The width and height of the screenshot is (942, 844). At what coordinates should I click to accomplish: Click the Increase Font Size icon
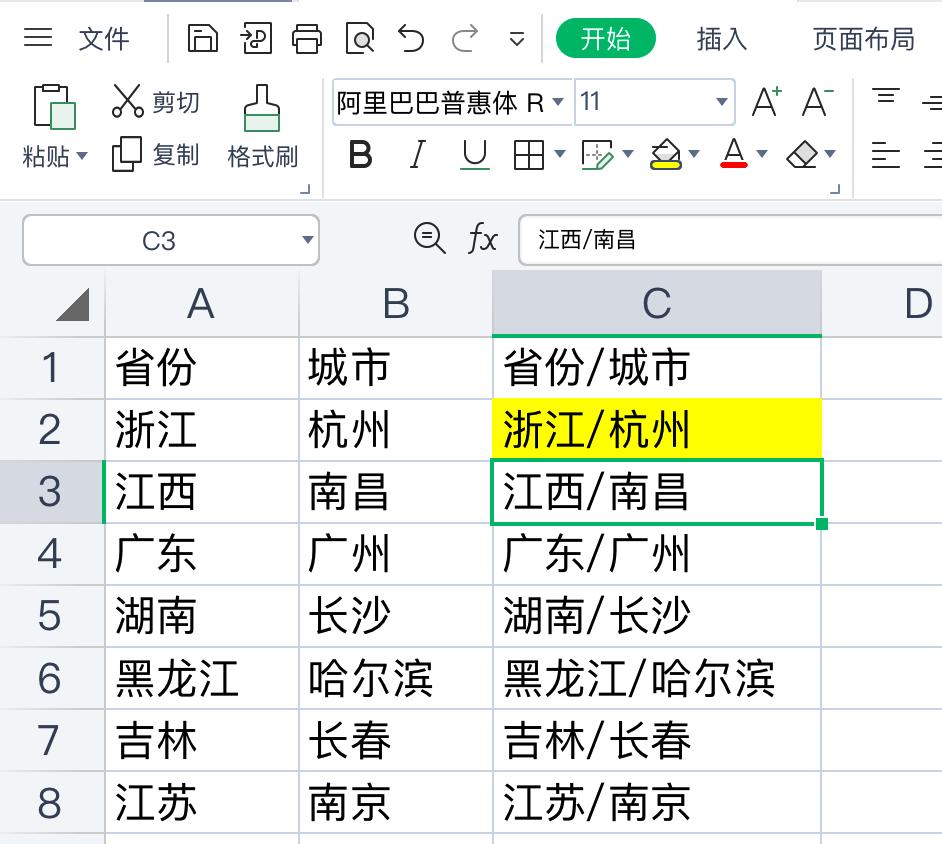[764, 101]
